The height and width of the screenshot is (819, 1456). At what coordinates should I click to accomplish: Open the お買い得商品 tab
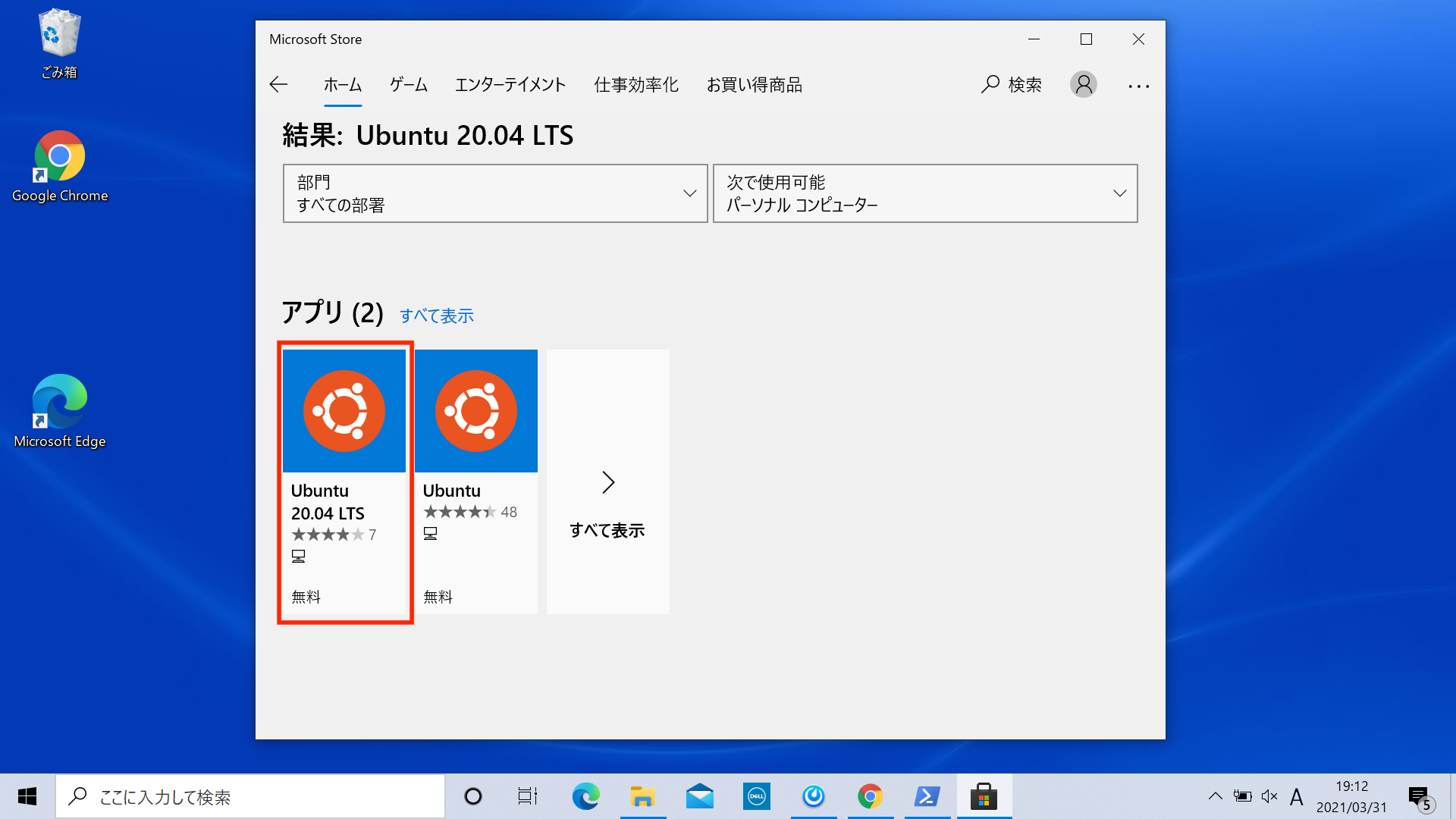coord(754,84)
